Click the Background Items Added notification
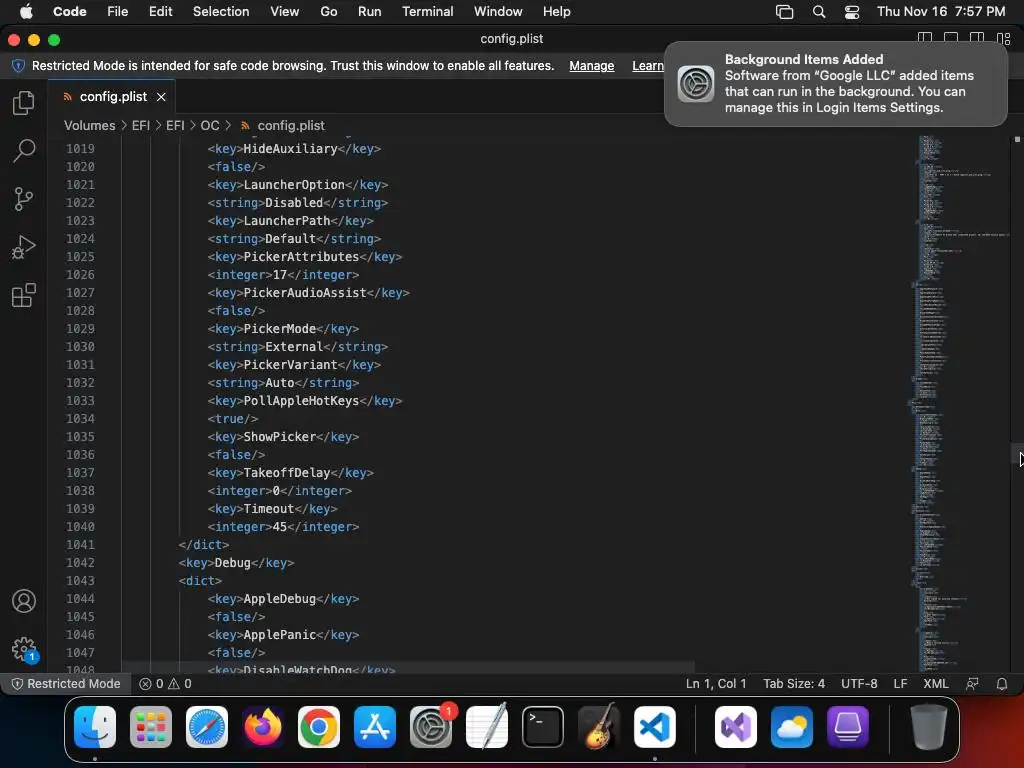This screenshot has height=768, width=1024. pos(835,84)
